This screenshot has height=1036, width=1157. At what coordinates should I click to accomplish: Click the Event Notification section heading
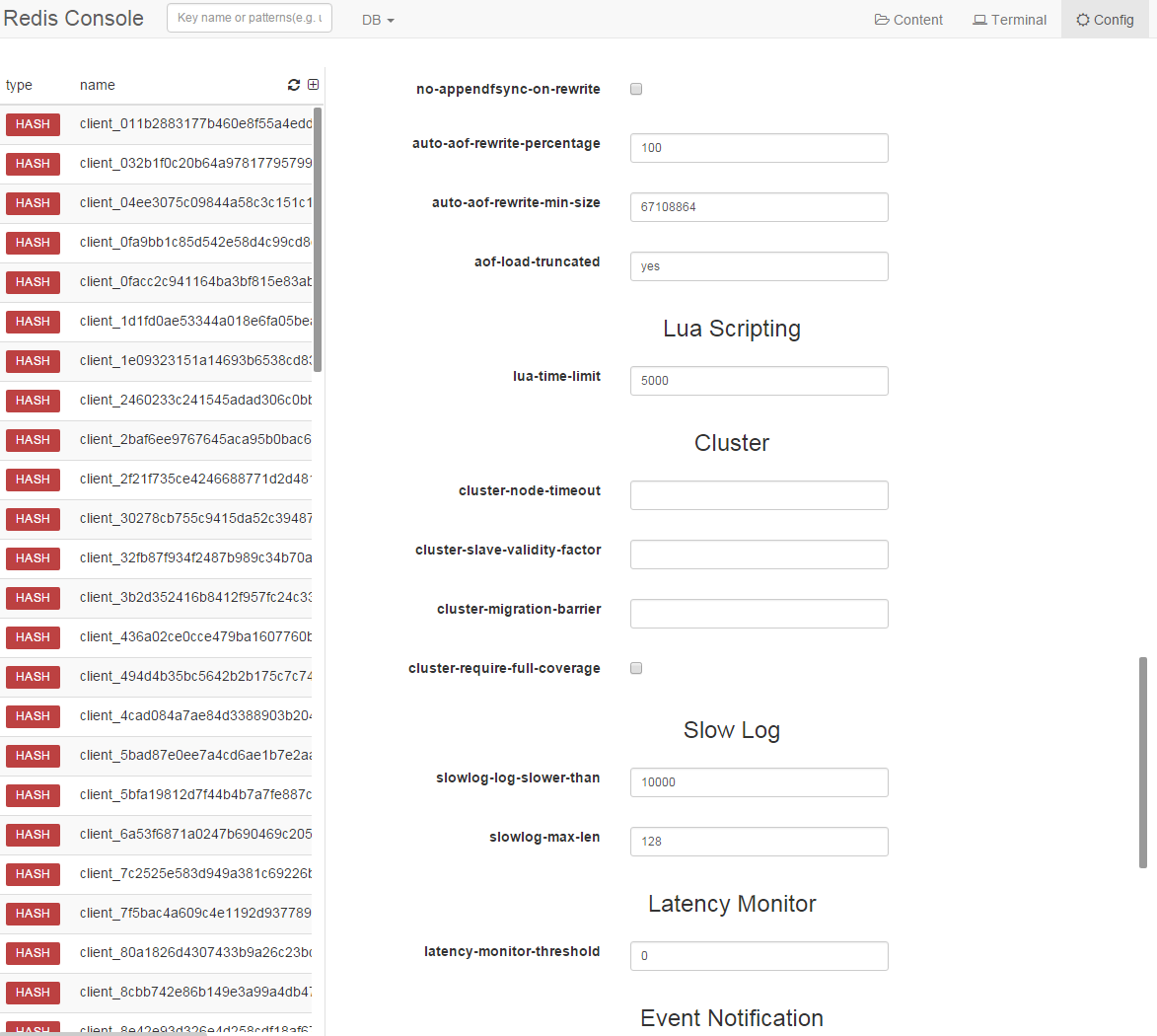[x=731, y=1017]
